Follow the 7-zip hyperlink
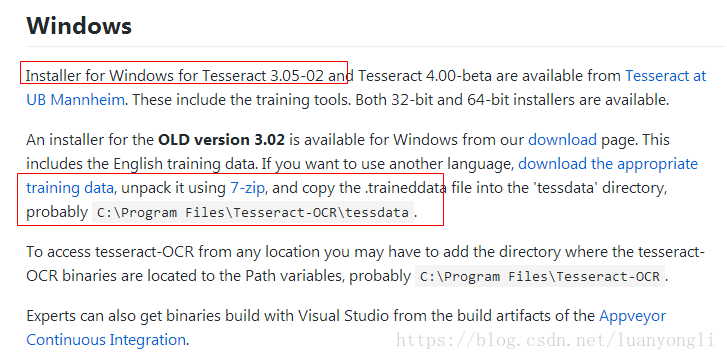Image resolution: width=727 pixels, height=360 pixels. (x=249, y=188)
